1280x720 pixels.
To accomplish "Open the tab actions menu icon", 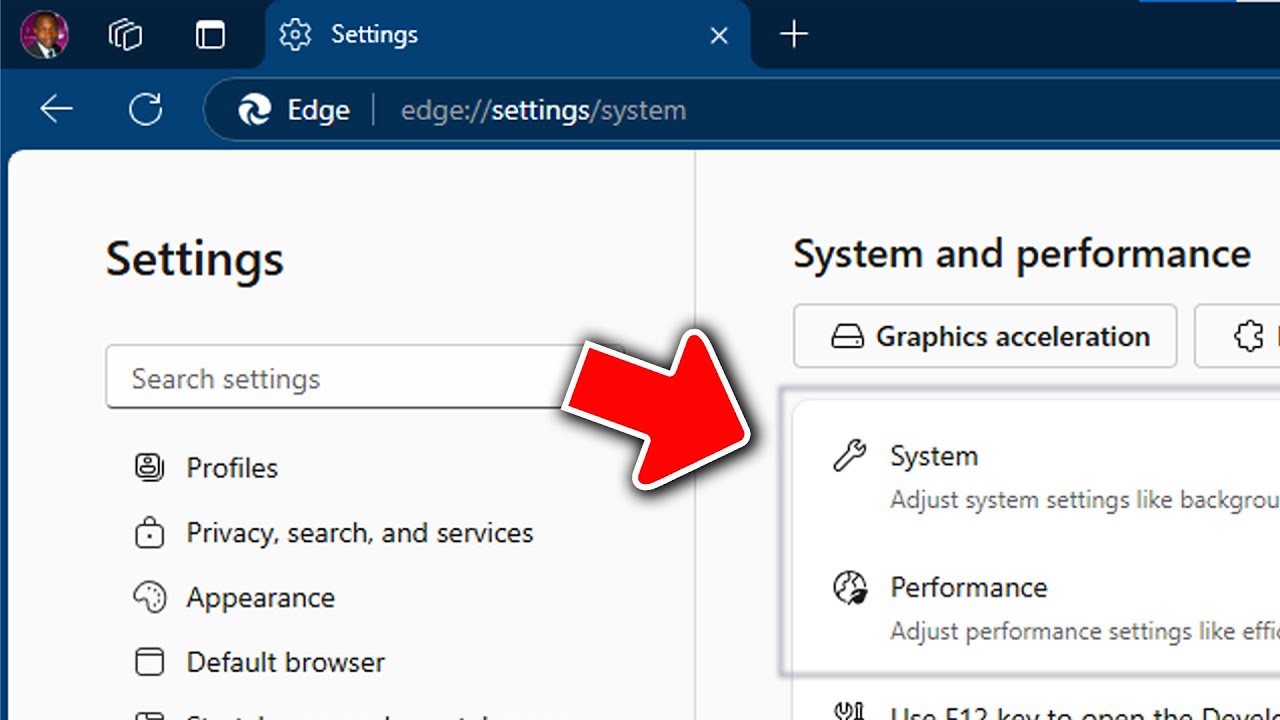I will coord(210,35).
